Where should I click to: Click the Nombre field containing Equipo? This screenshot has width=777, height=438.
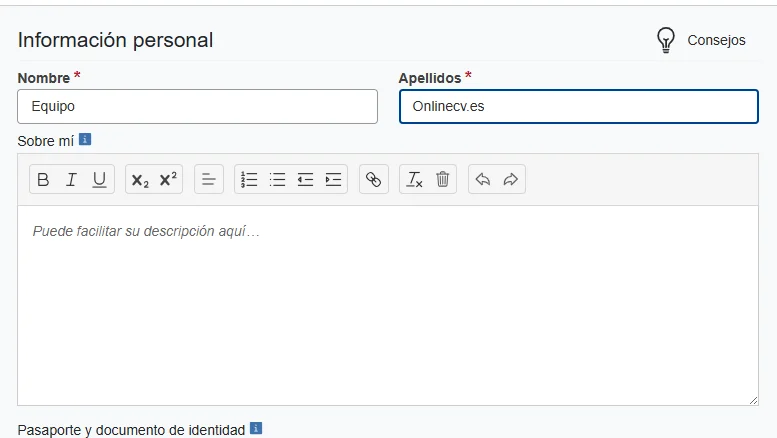click(197, 107)
